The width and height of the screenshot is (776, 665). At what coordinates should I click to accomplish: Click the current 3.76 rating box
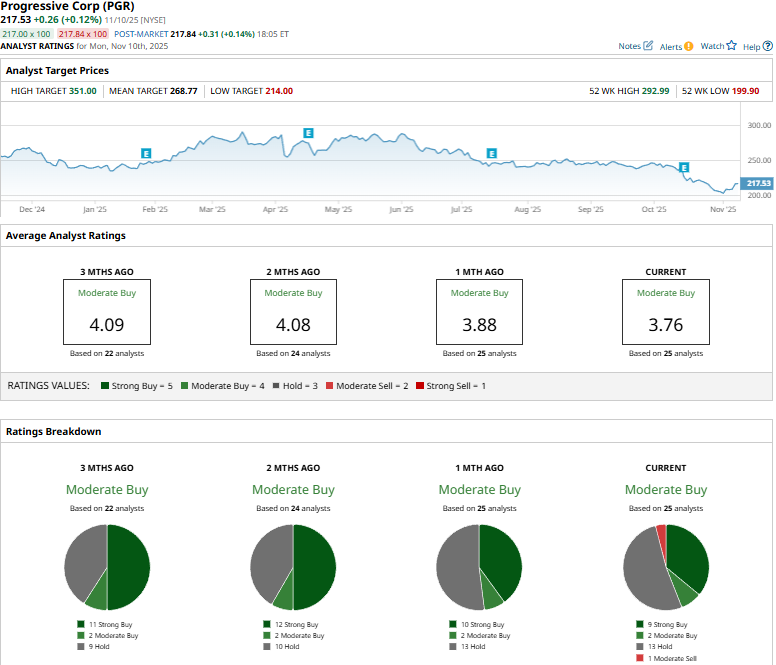pos(665,312)
